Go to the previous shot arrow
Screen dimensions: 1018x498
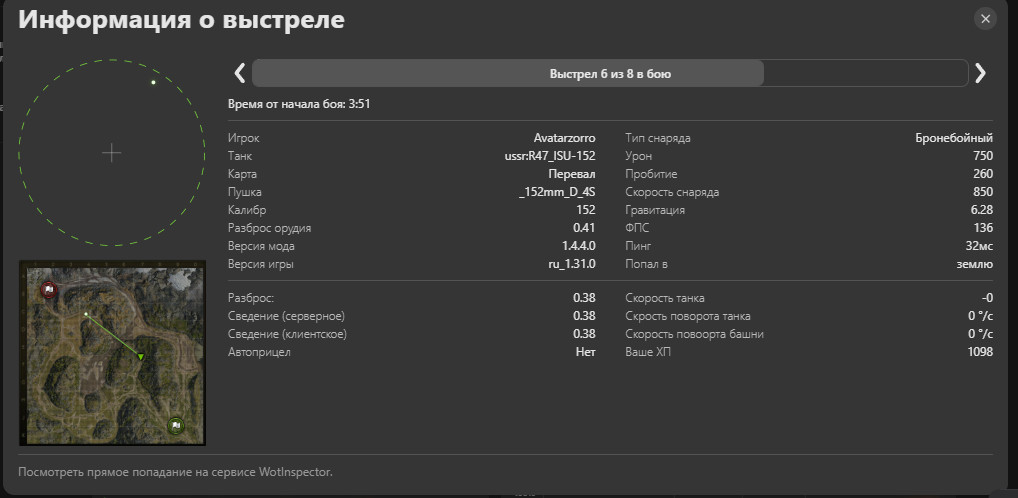pyautogui.click(x=240, y=73)
